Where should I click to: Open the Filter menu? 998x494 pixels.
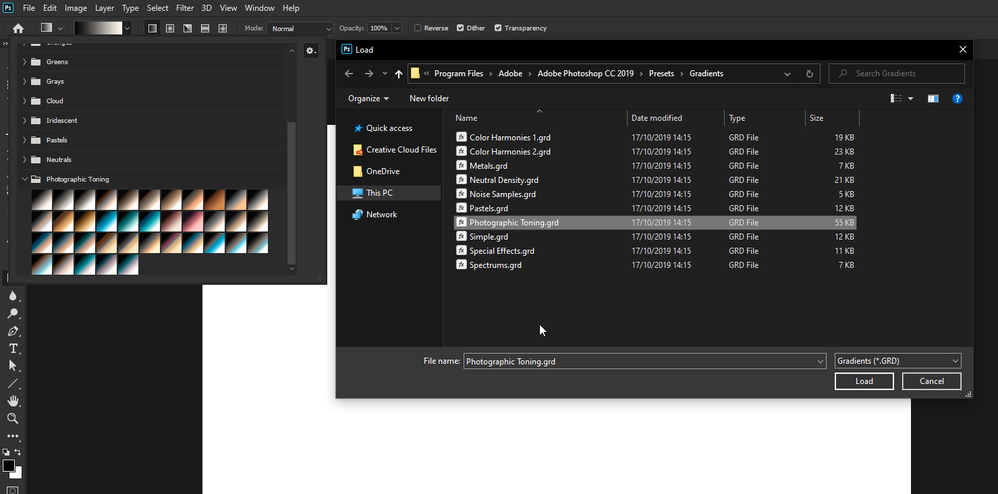[x=185, y=8]
